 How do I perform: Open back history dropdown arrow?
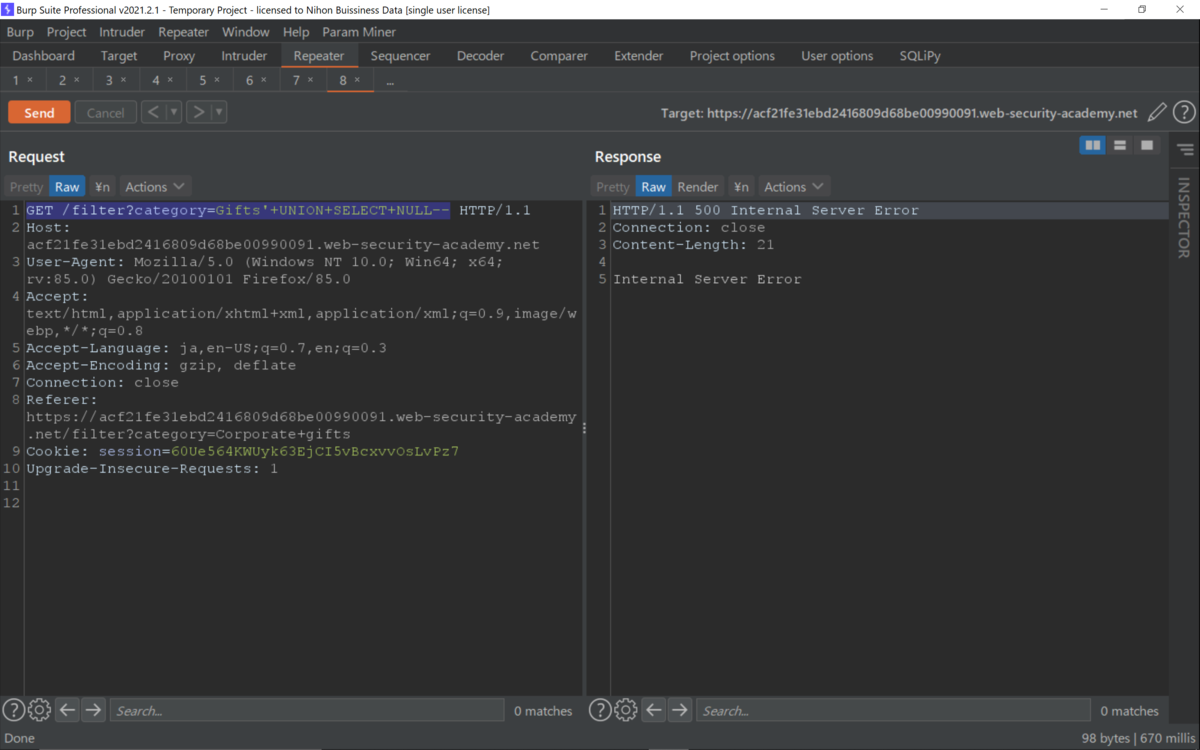coord(174,112)
